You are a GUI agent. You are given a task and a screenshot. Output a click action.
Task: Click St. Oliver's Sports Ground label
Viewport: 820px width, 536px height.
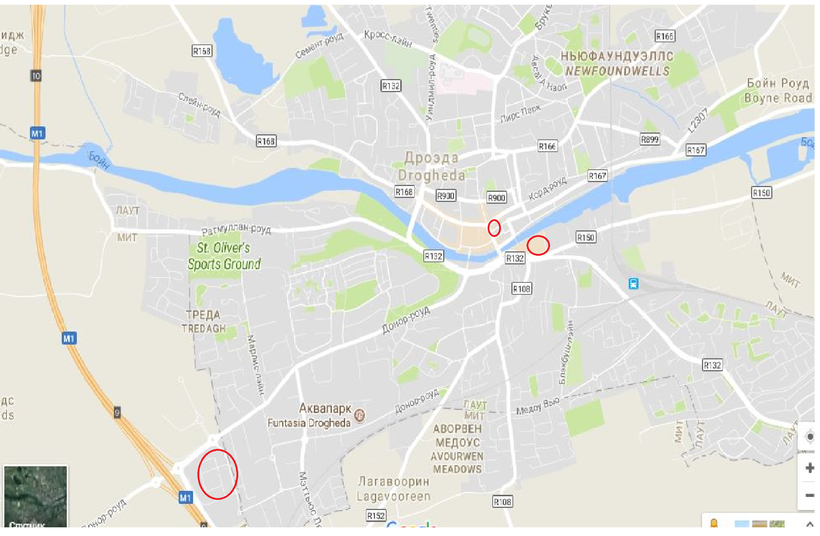point(224,256)
